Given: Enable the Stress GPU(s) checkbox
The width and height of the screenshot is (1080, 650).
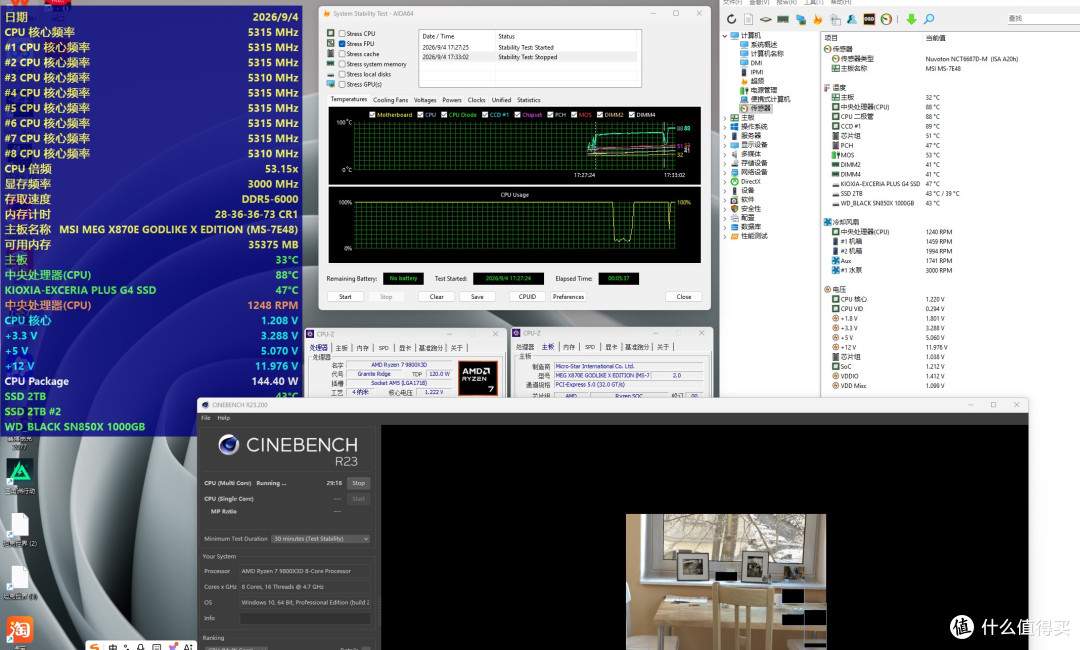Looking at the screenshot, I should [x=342, y=84].
